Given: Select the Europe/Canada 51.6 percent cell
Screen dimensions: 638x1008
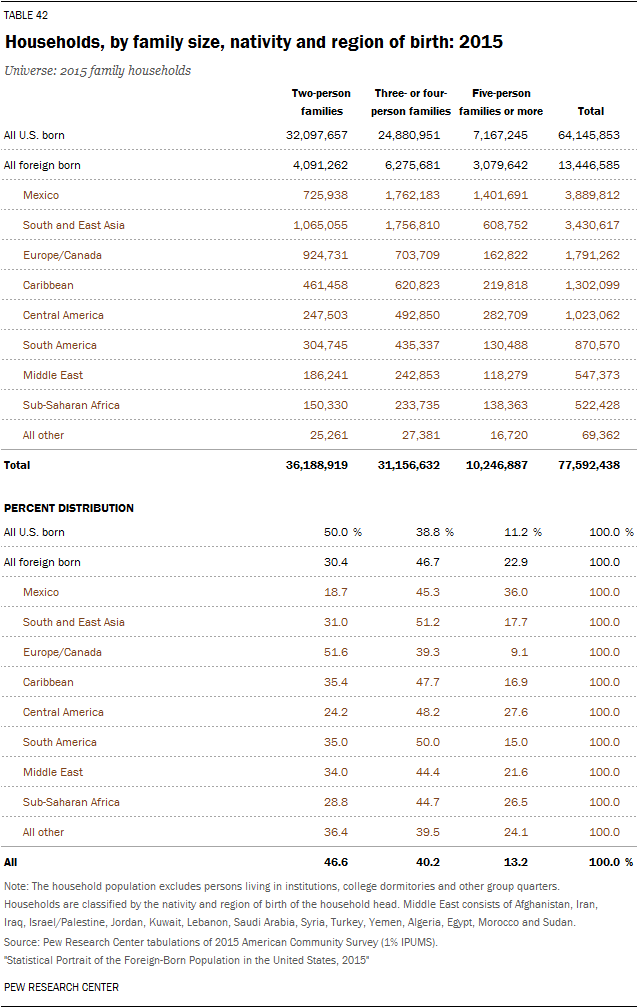Looking at the screenshot, I should (x=335, y=652).
